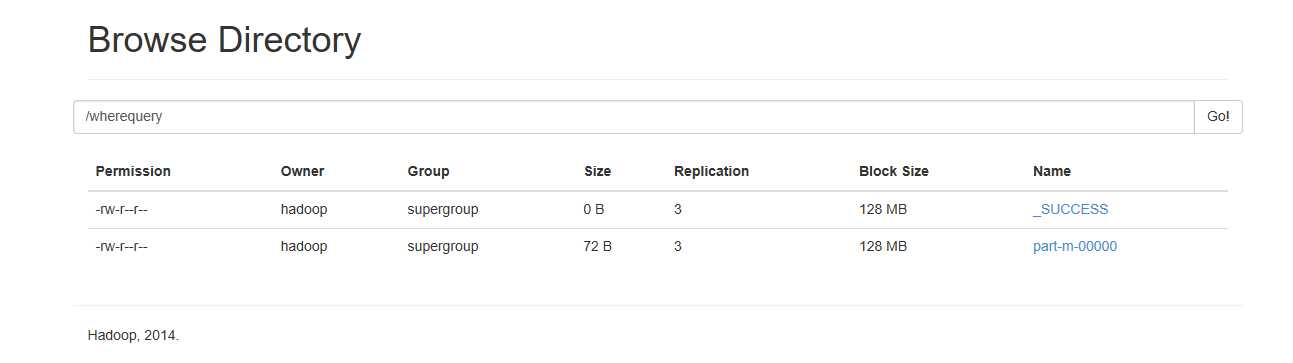Click permission text of the part-m-00000 row
The height and width of the screenshot is (363, 1293).
coord(121,246)
